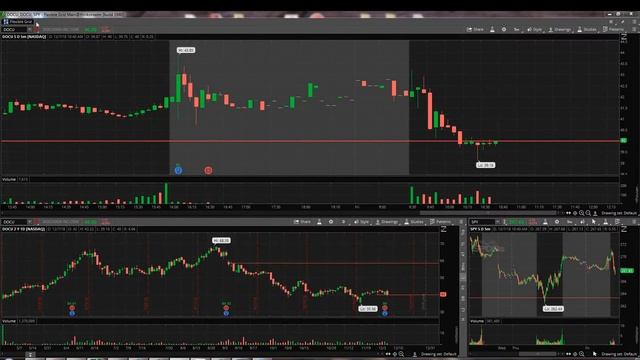Click Share in lower-left chart toolbar
The width and height of the screenshot is (640, 360).
click(302, 222)
